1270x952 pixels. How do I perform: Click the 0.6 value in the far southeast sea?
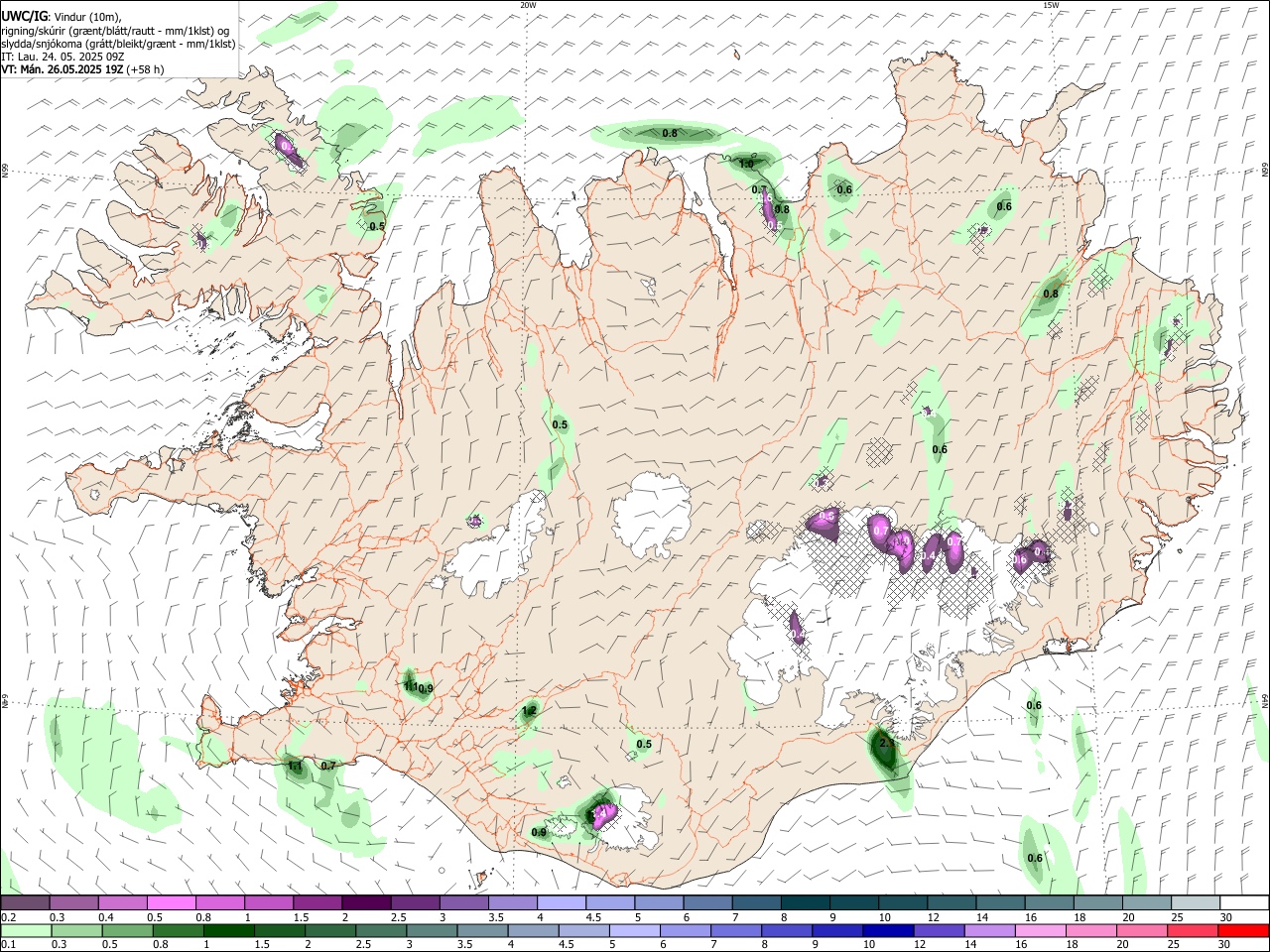coord(1035,858)
